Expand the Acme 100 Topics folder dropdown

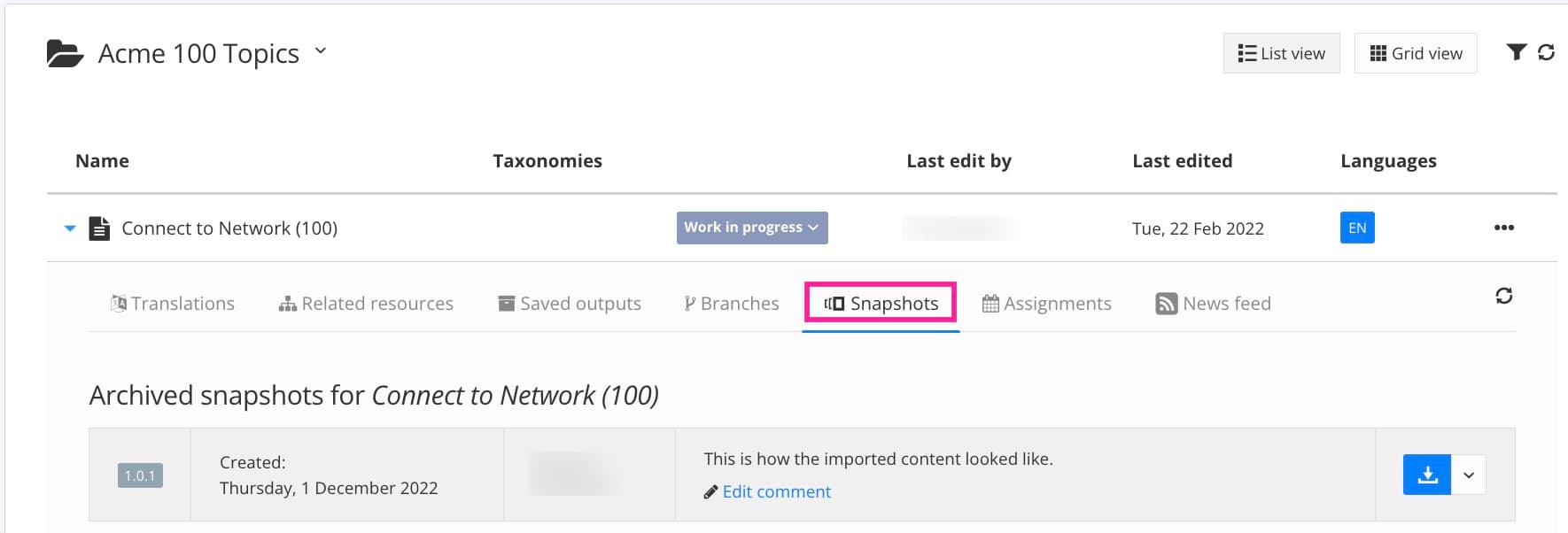[x=321, y=51]
